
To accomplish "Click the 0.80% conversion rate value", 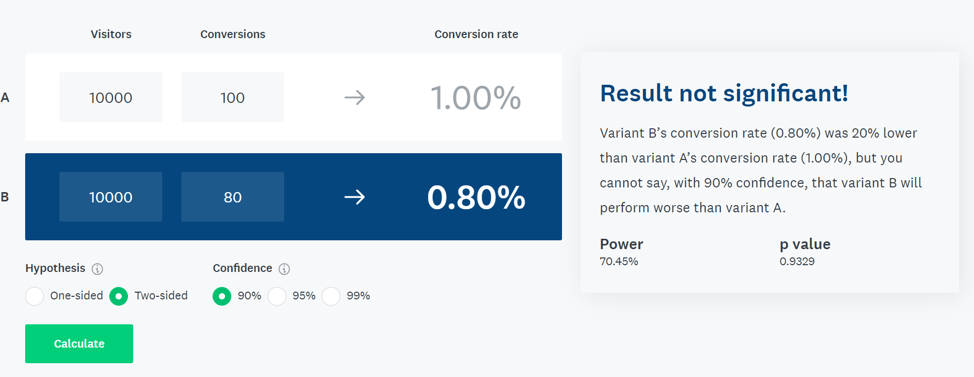I will click(476, 198).
